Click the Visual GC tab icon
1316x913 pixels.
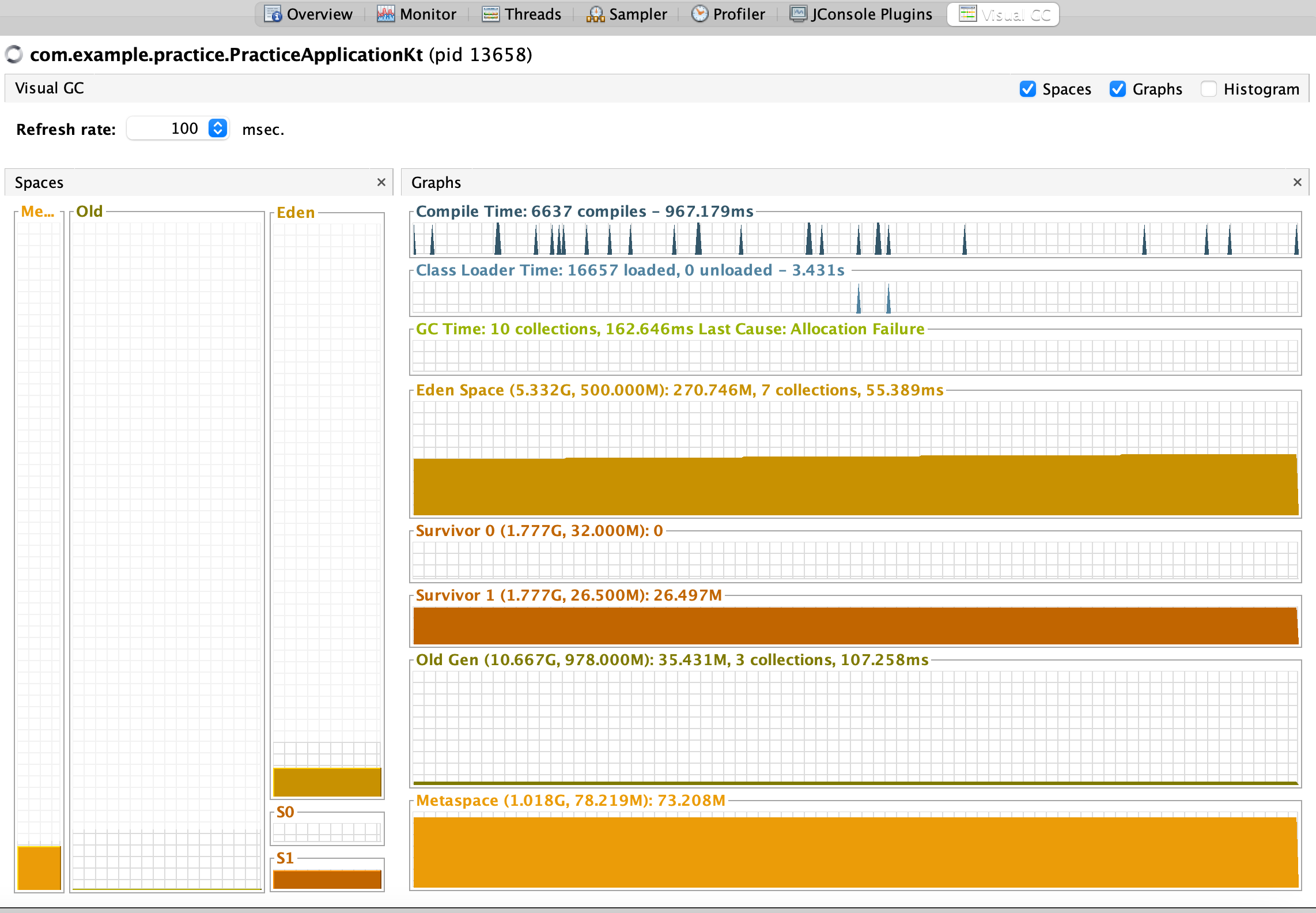tap(967, 14)
